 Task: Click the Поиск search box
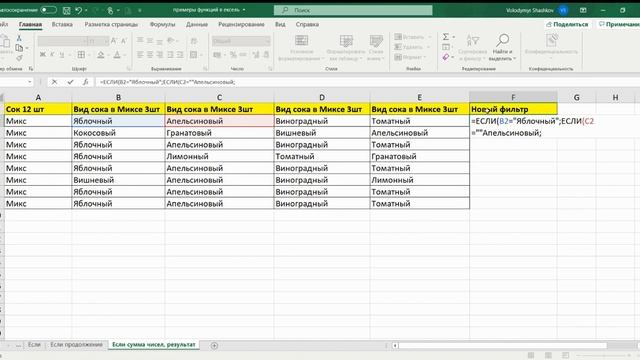tap(353, 10)
